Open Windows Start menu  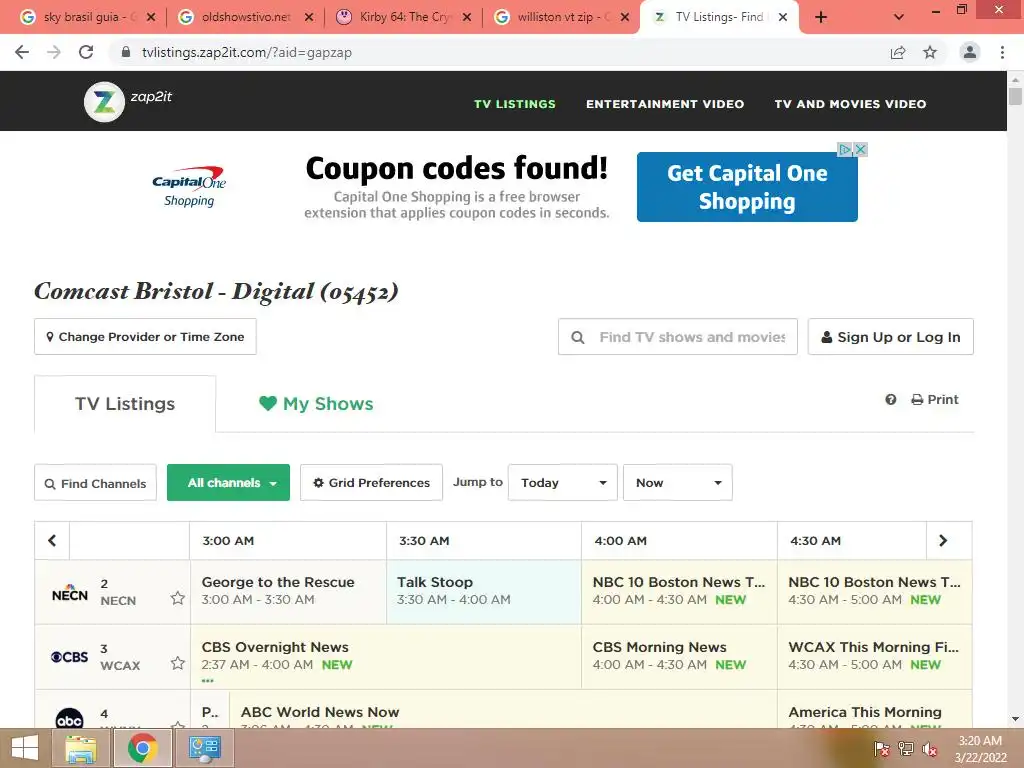[x=25, y=748]
